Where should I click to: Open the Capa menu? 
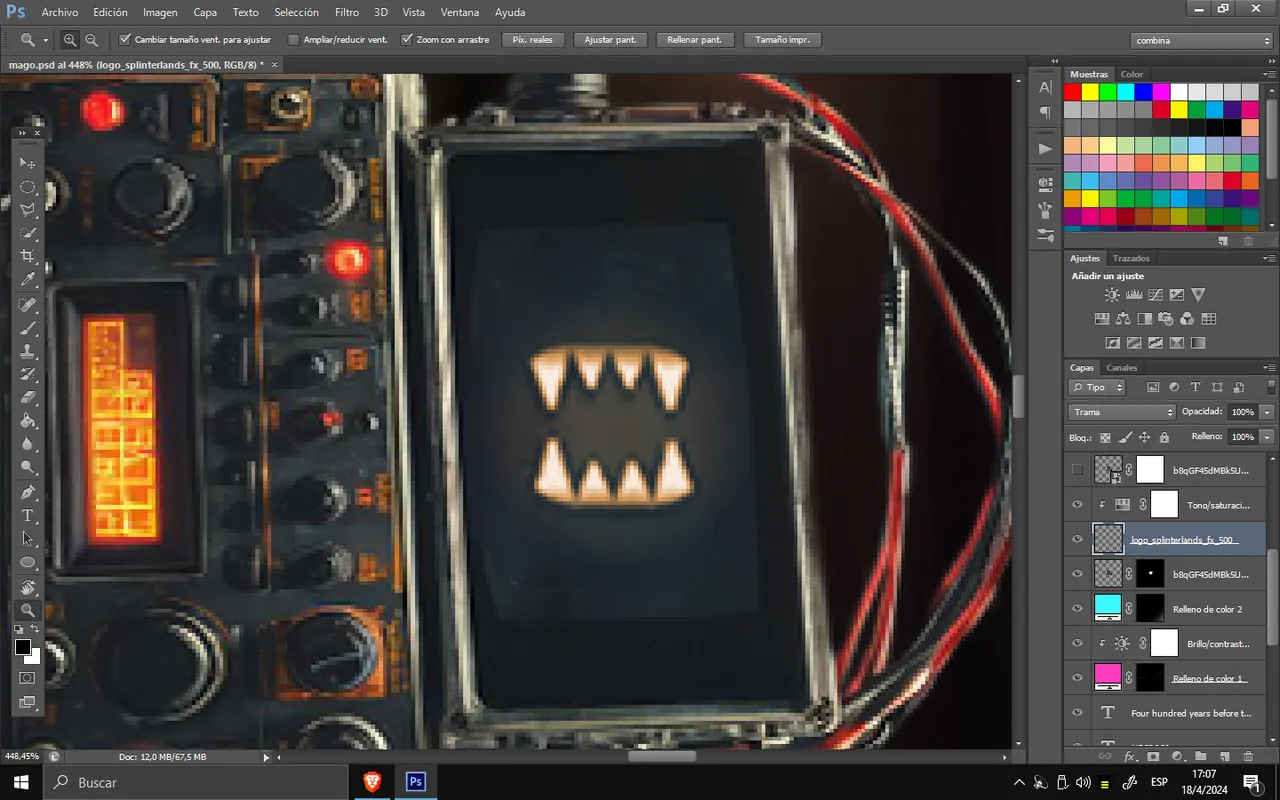[x=205, y=12]
